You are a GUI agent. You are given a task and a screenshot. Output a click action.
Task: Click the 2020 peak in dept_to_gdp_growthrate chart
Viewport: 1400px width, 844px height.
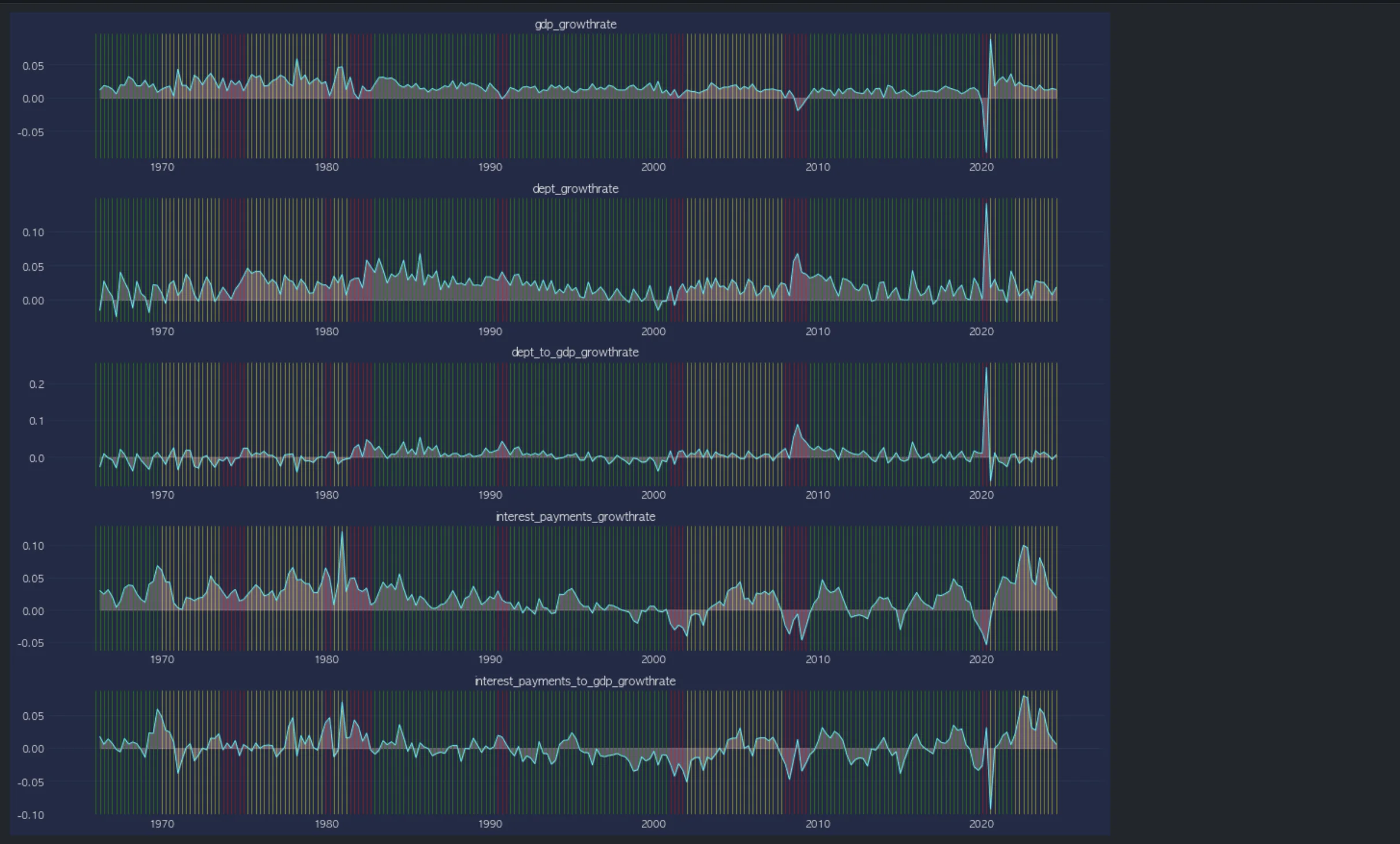(x=986, y=368)
